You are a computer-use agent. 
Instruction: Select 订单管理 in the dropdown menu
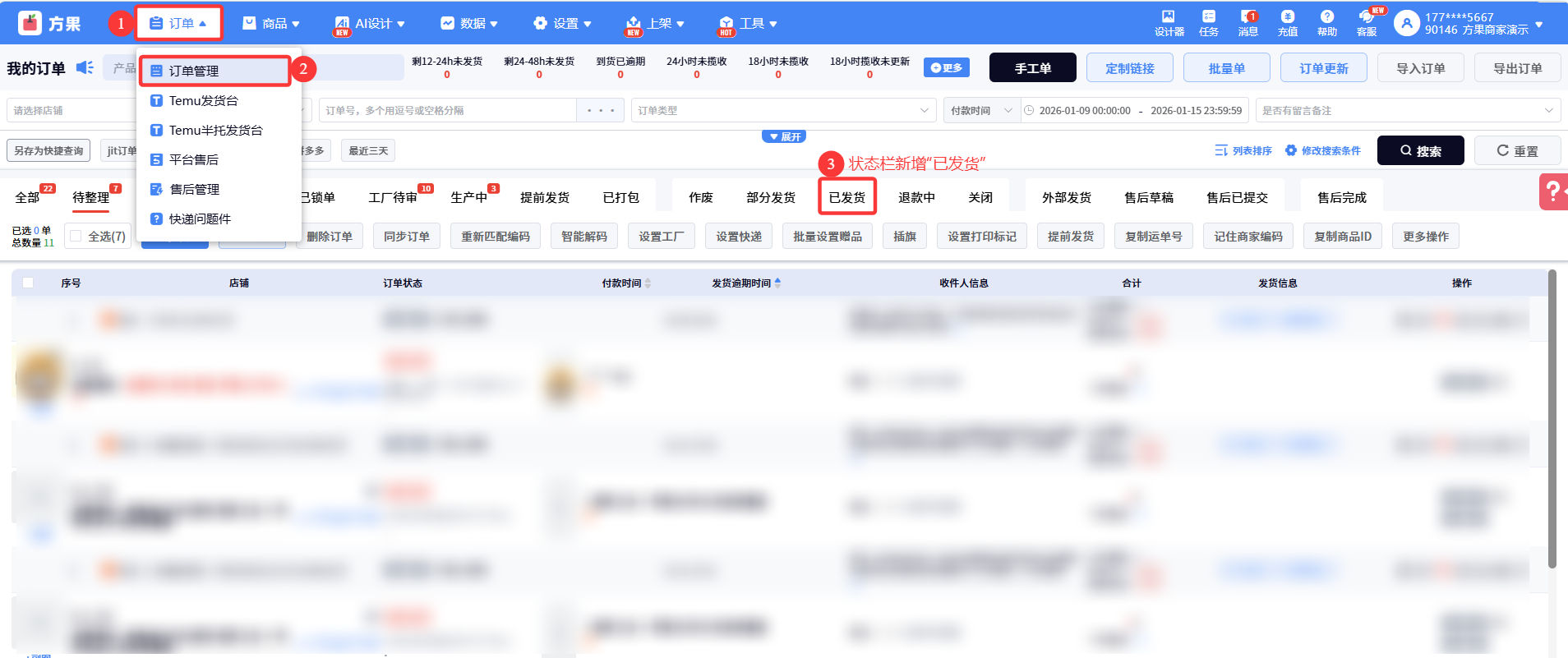215,71
